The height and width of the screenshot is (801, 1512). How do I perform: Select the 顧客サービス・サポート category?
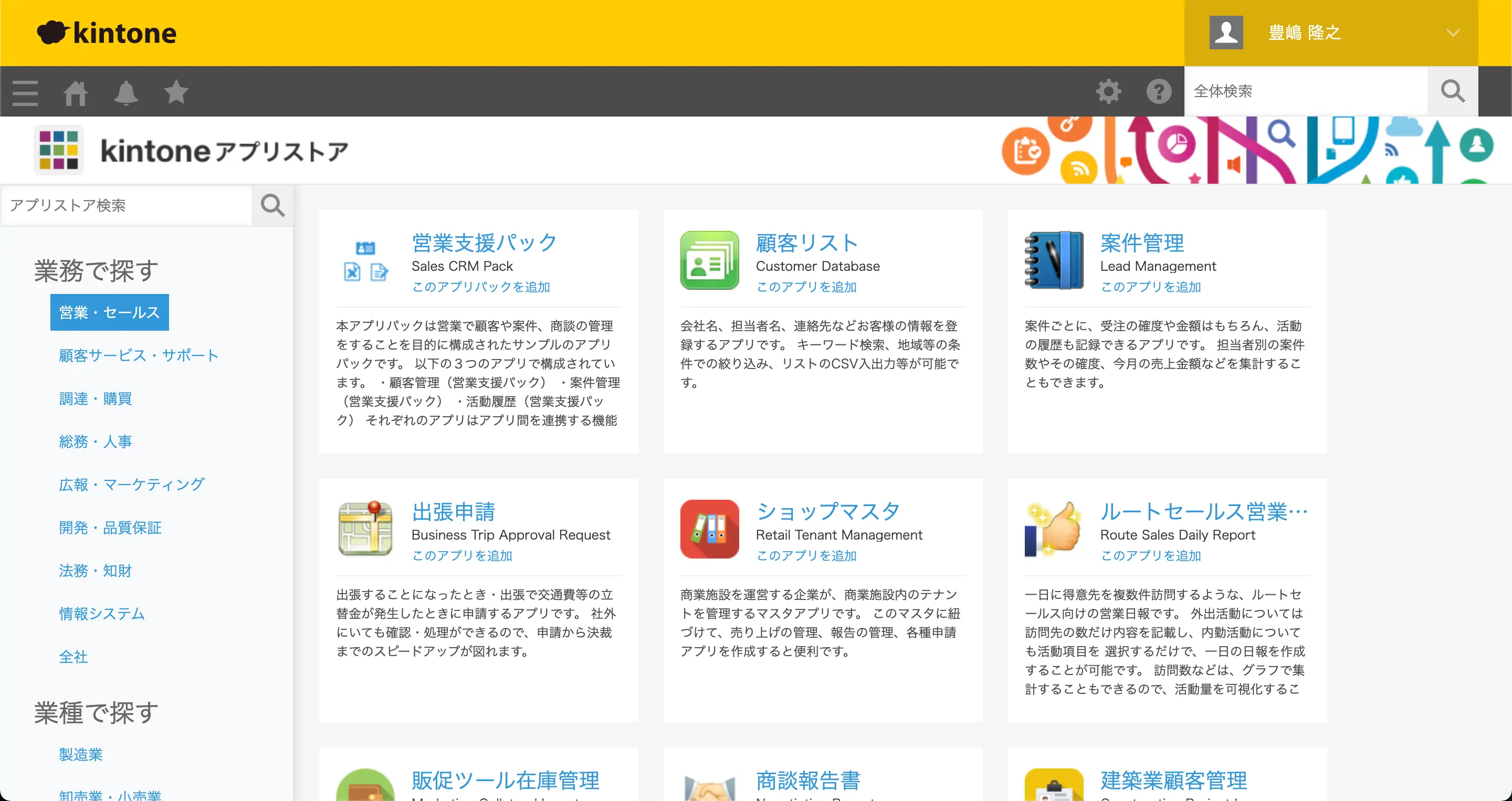click(139, 355)
